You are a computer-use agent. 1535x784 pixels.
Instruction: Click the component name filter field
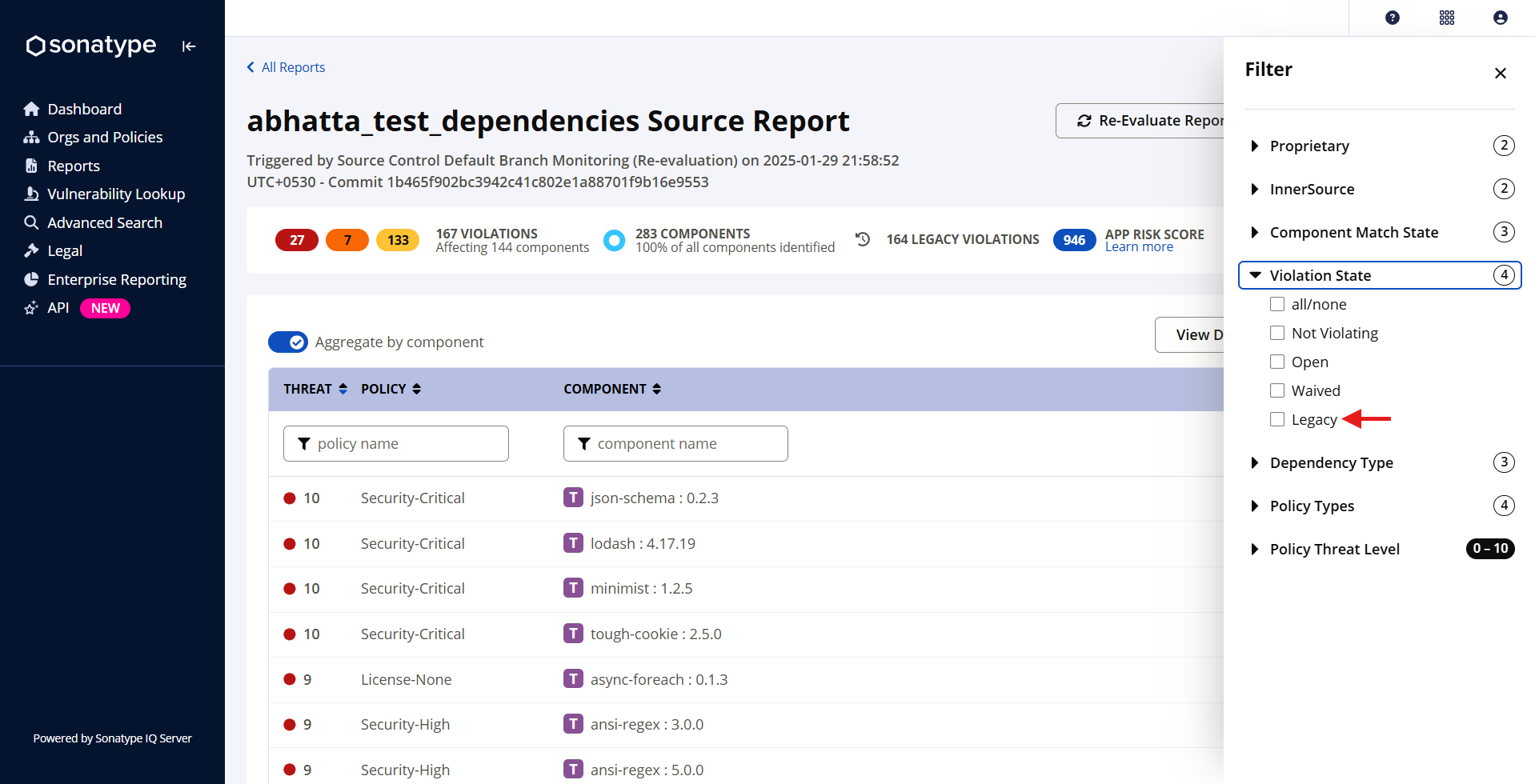(x=675, y=444)
